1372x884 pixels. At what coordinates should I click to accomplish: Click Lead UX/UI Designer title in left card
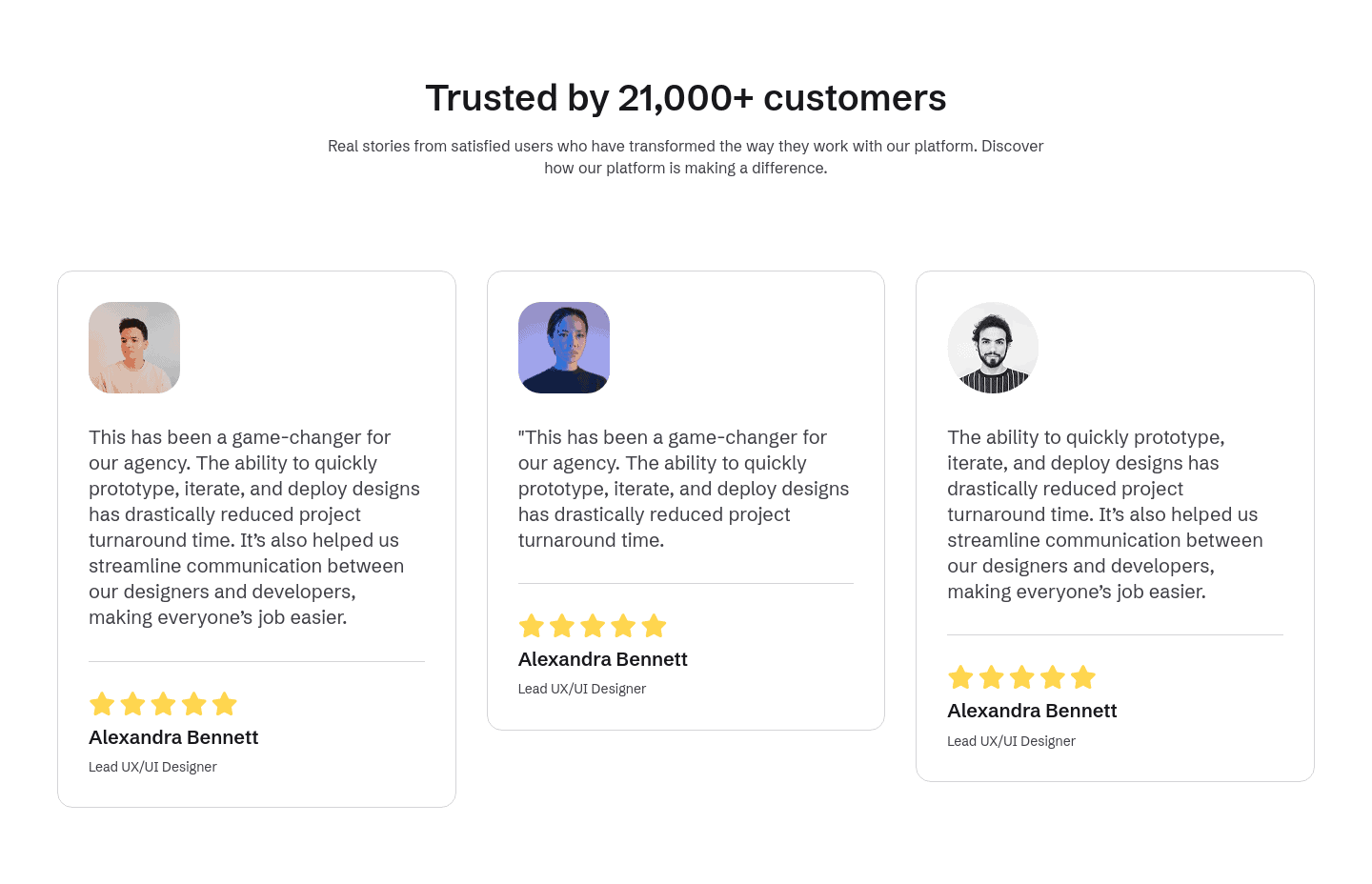(152, 767)
